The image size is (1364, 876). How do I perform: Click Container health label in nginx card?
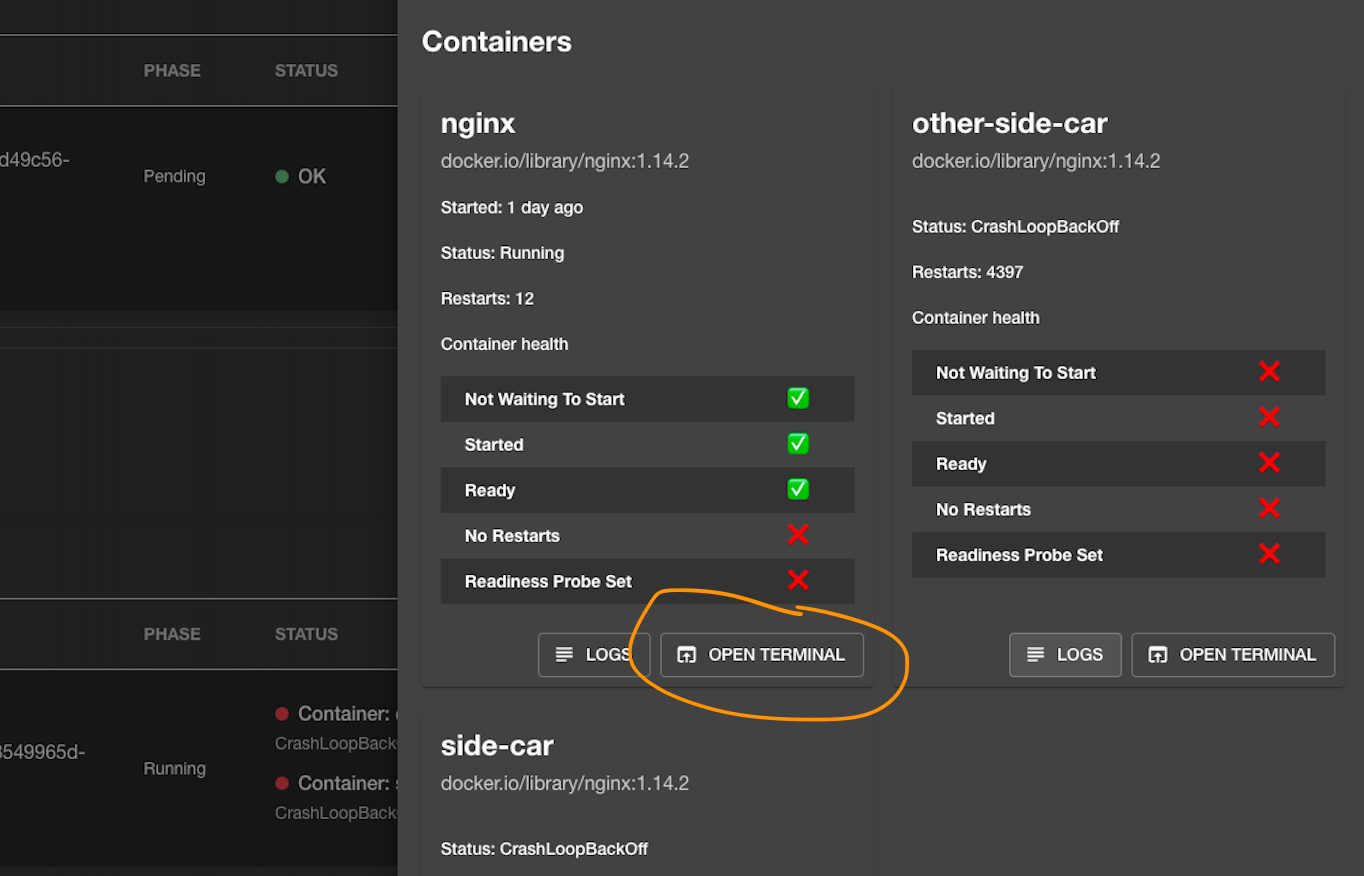tap(505, 344)
